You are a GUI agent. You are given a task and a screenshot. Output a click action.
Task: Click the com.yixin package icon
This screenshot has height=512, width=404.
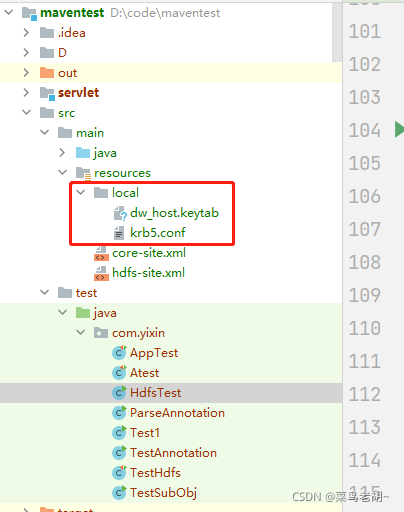pos(101,333)
